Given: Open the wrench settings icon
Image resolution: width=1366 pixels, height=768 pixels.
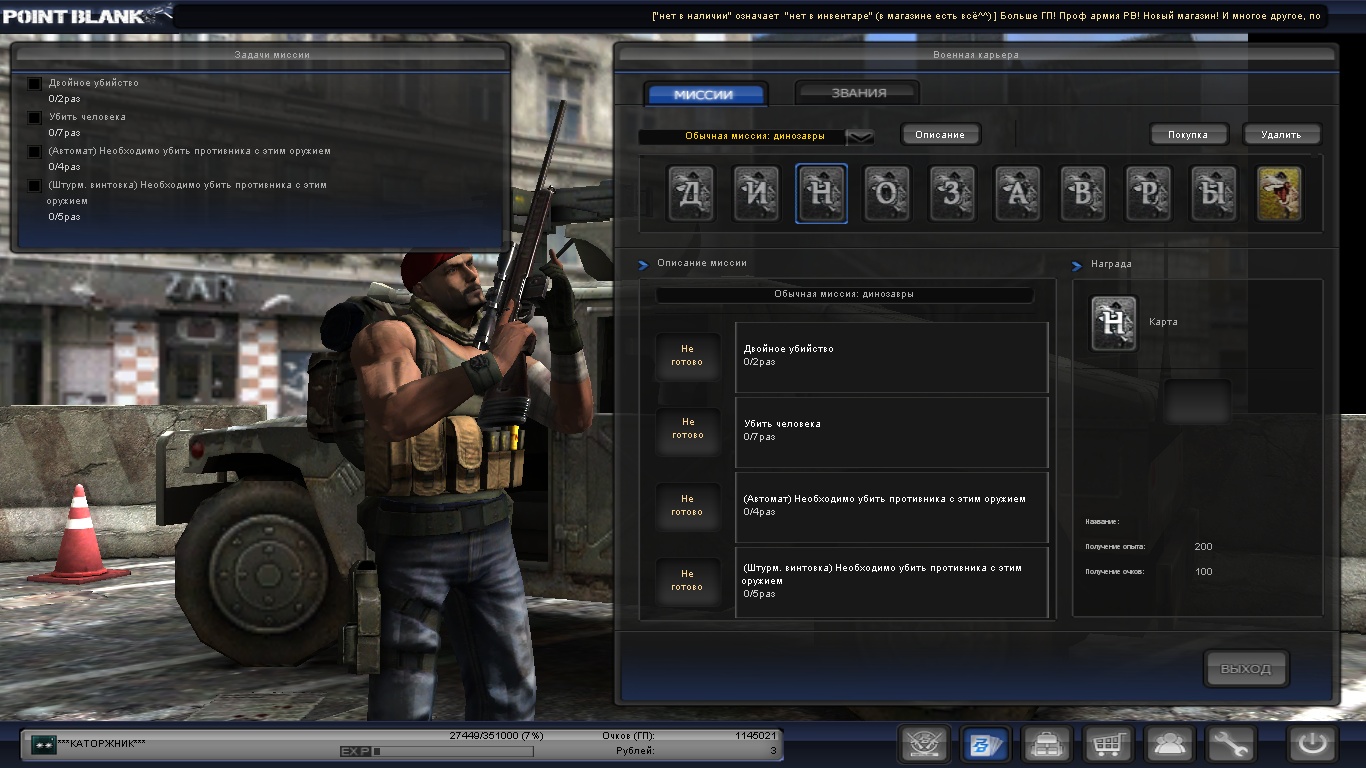Looking at the screenshot, I should (1231, 744).
